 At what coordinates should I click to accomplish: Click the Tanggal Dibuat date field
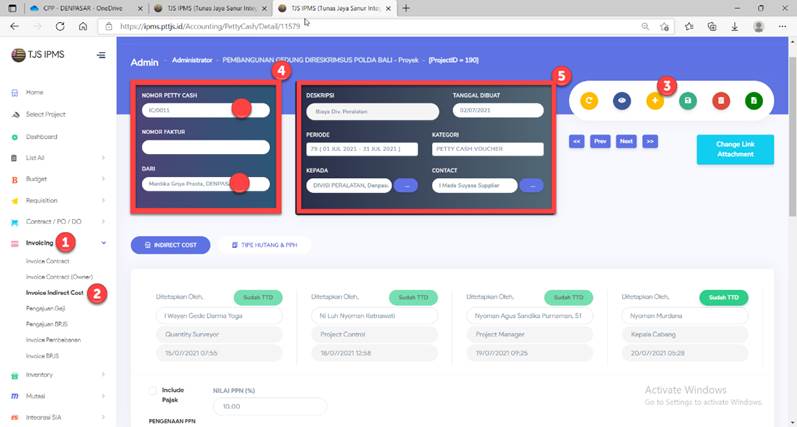(483, 112)
